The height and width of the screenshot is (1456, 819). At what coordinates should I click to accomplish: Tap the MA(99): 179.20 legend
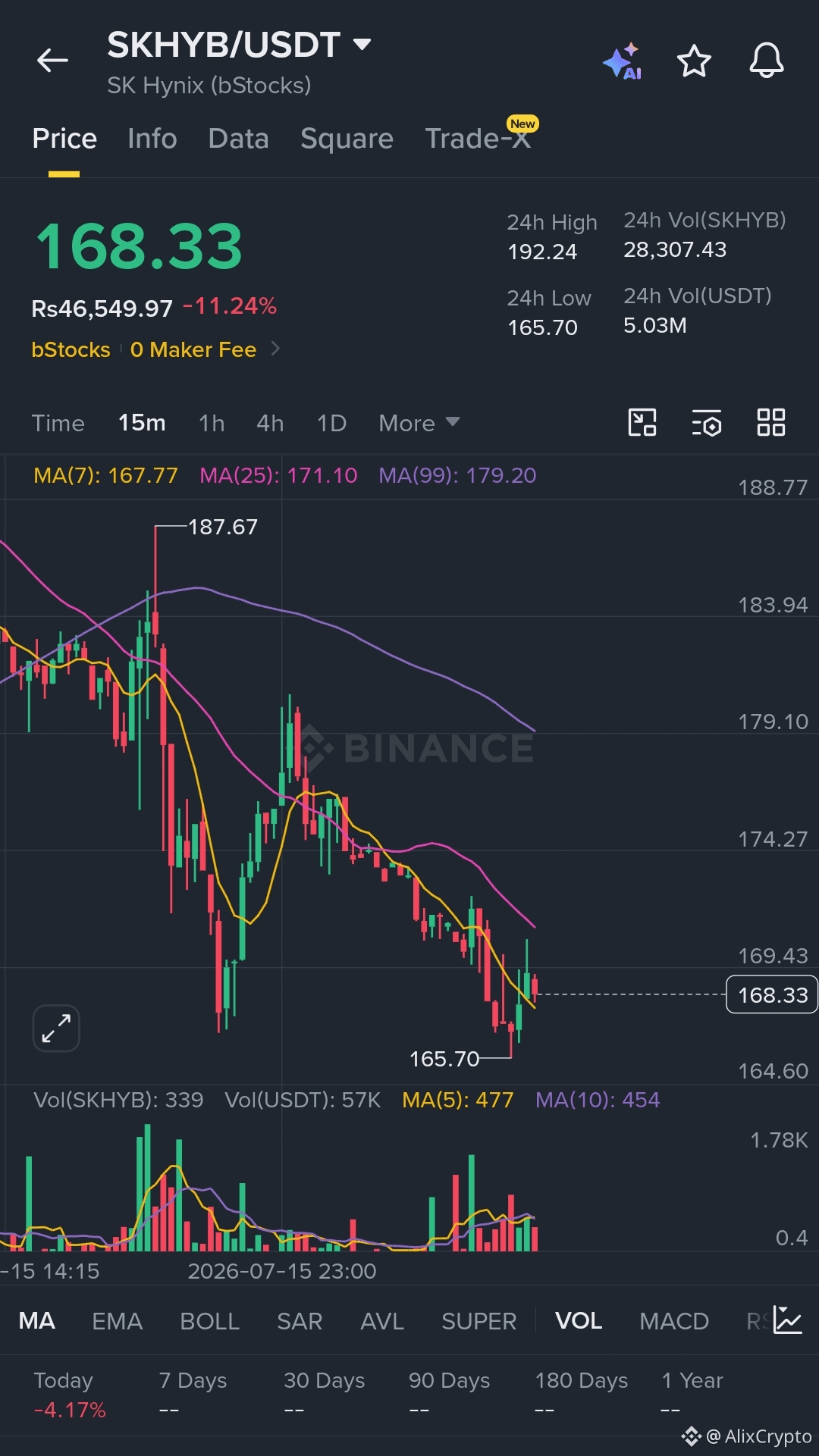[x=457, y=475]
